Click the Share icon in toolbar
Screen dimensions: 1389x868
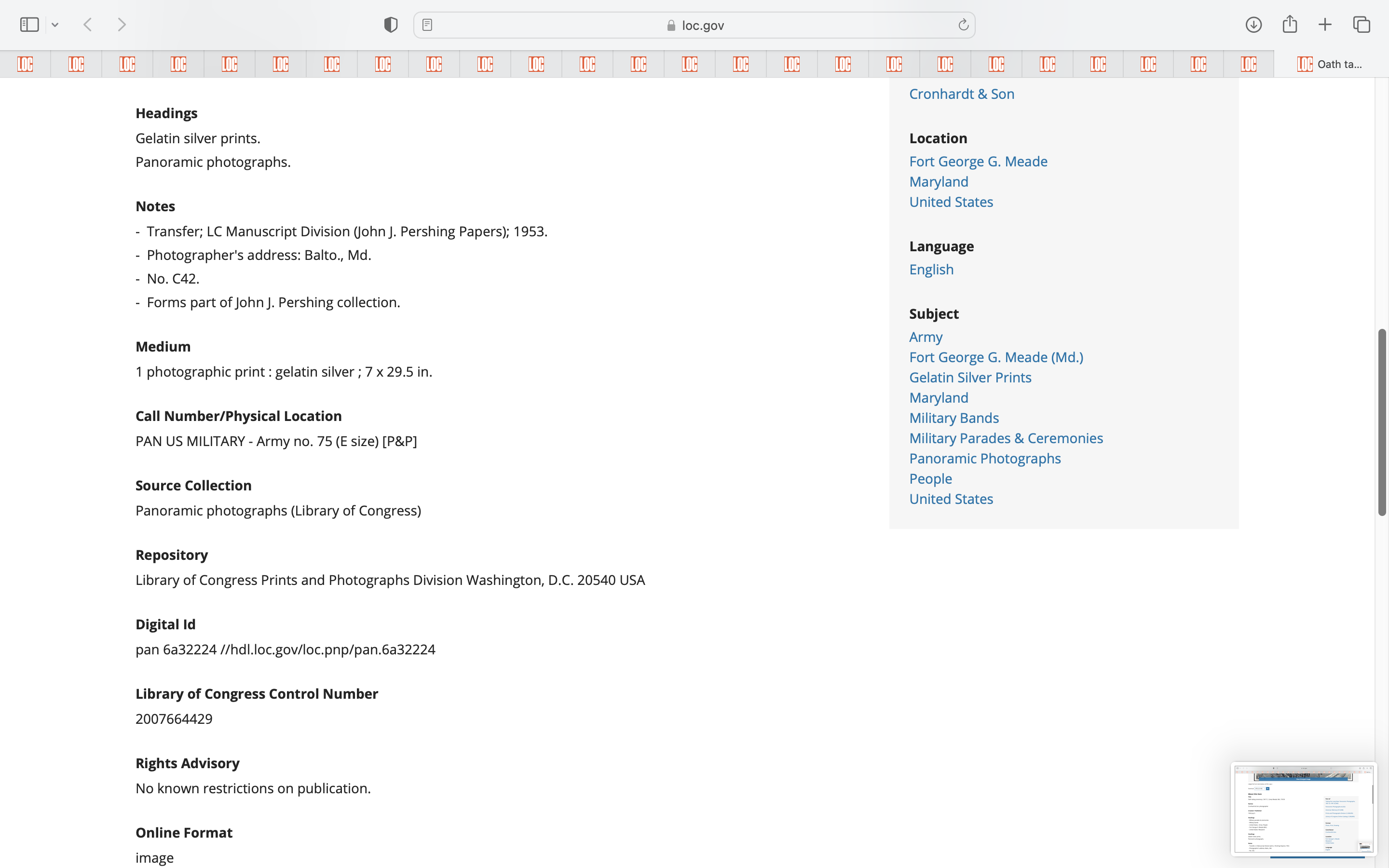pos(1289,25)
